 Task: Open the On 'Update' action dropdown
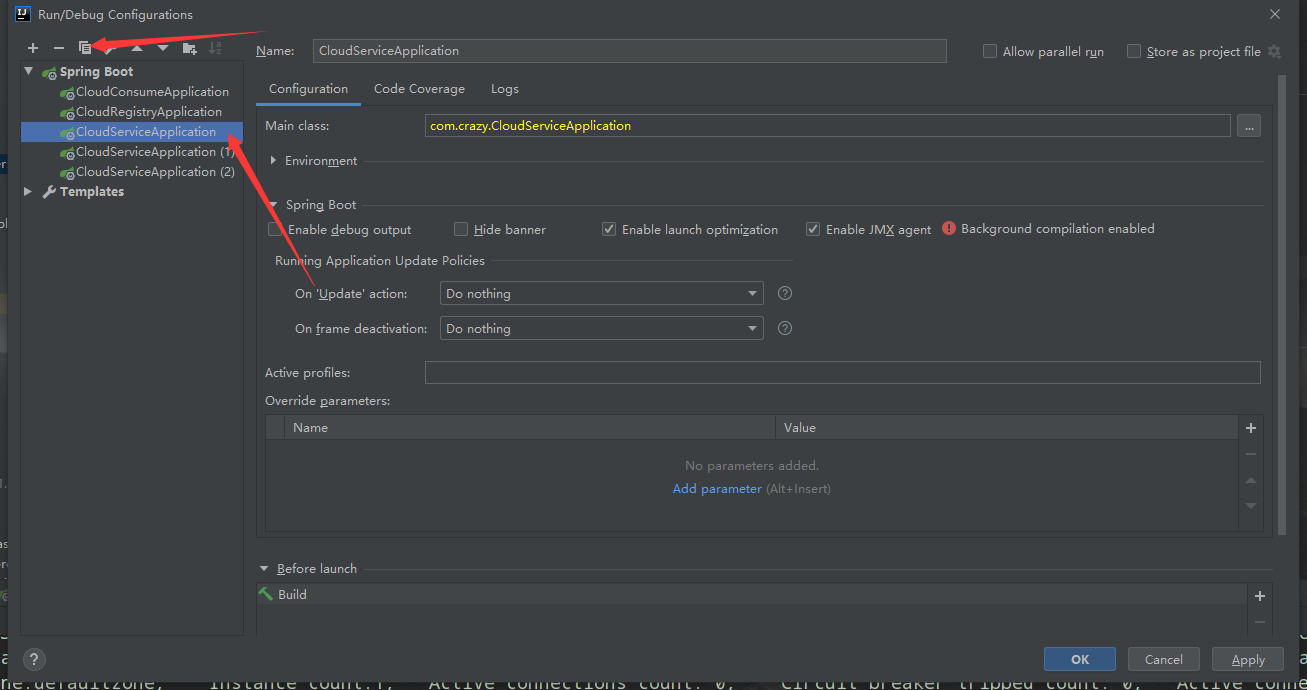(x=601, y=293)
